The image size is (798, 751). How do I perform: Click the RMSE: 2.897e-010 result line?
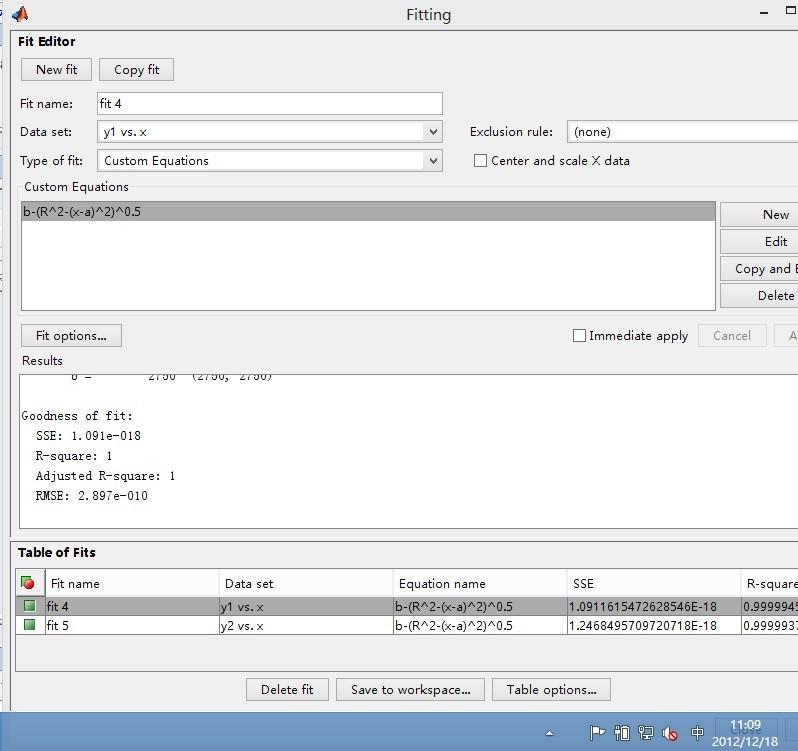tap(92, 496)
